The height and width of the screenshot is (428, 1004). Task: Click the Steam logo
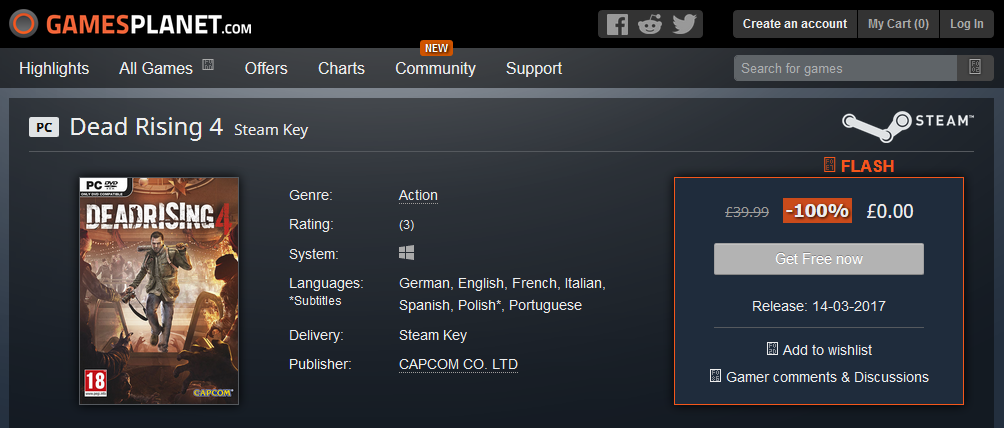click(x=907, y=126)
